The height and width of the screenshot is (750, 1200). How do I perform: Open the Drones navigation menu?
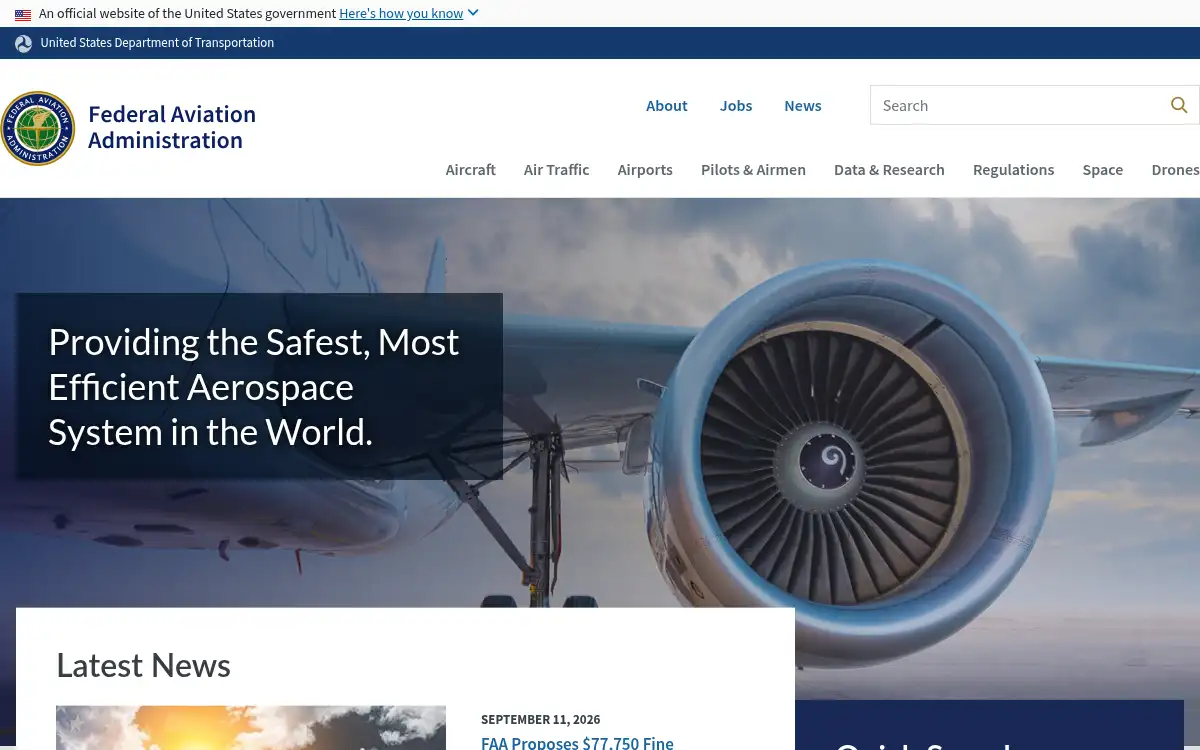1175,170
